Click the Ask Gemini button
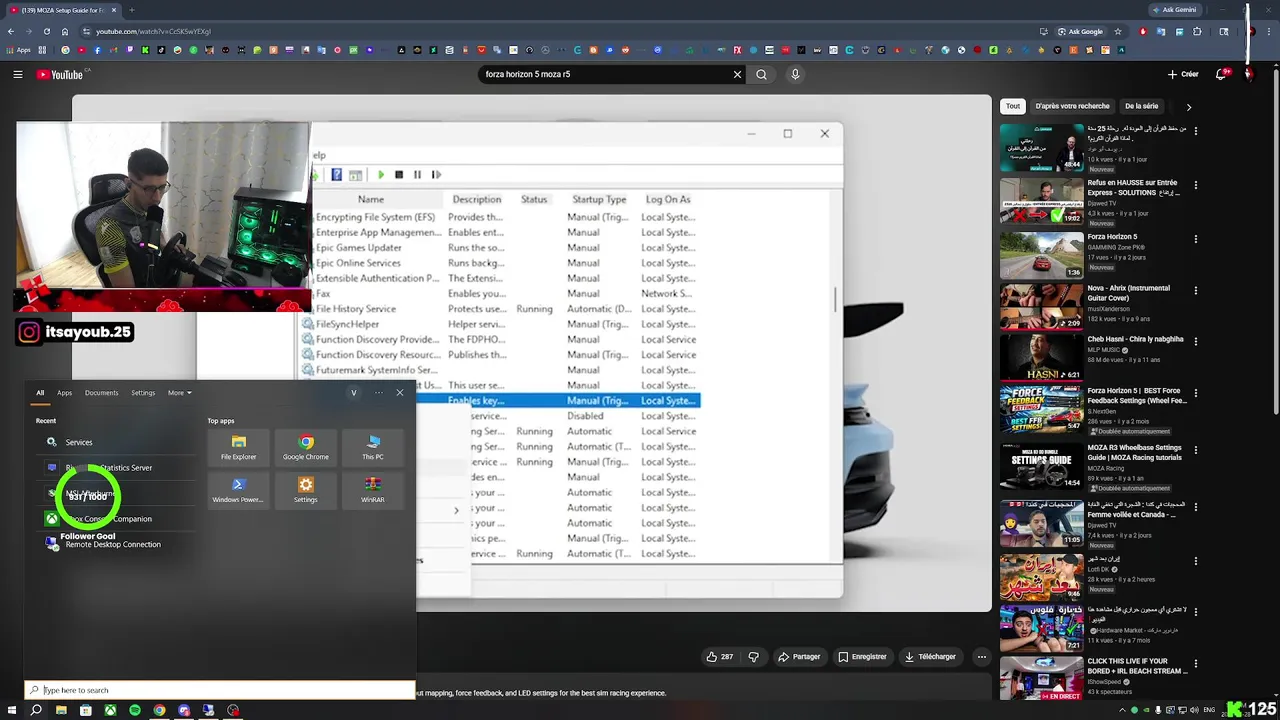 click(1174, 10)
